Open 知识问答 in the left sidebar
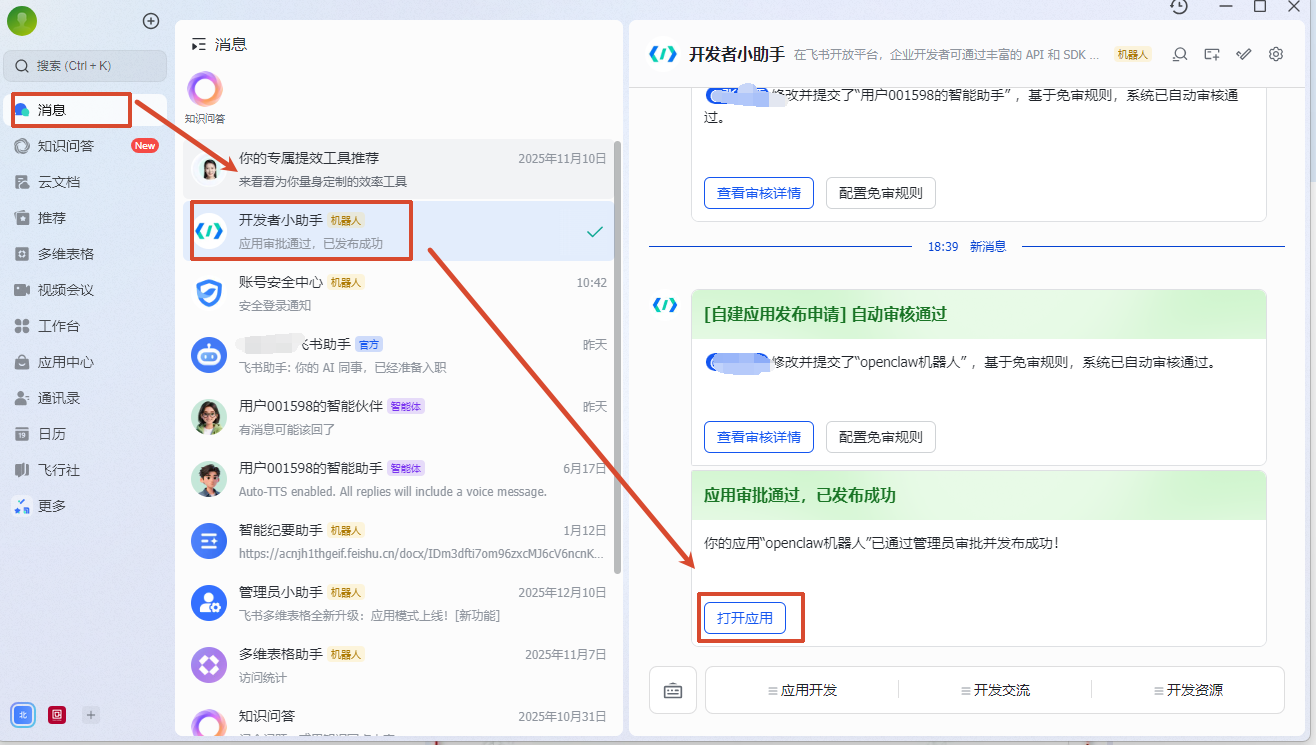Viewport: 1316px width, 745px height. [x=84, y=146]
